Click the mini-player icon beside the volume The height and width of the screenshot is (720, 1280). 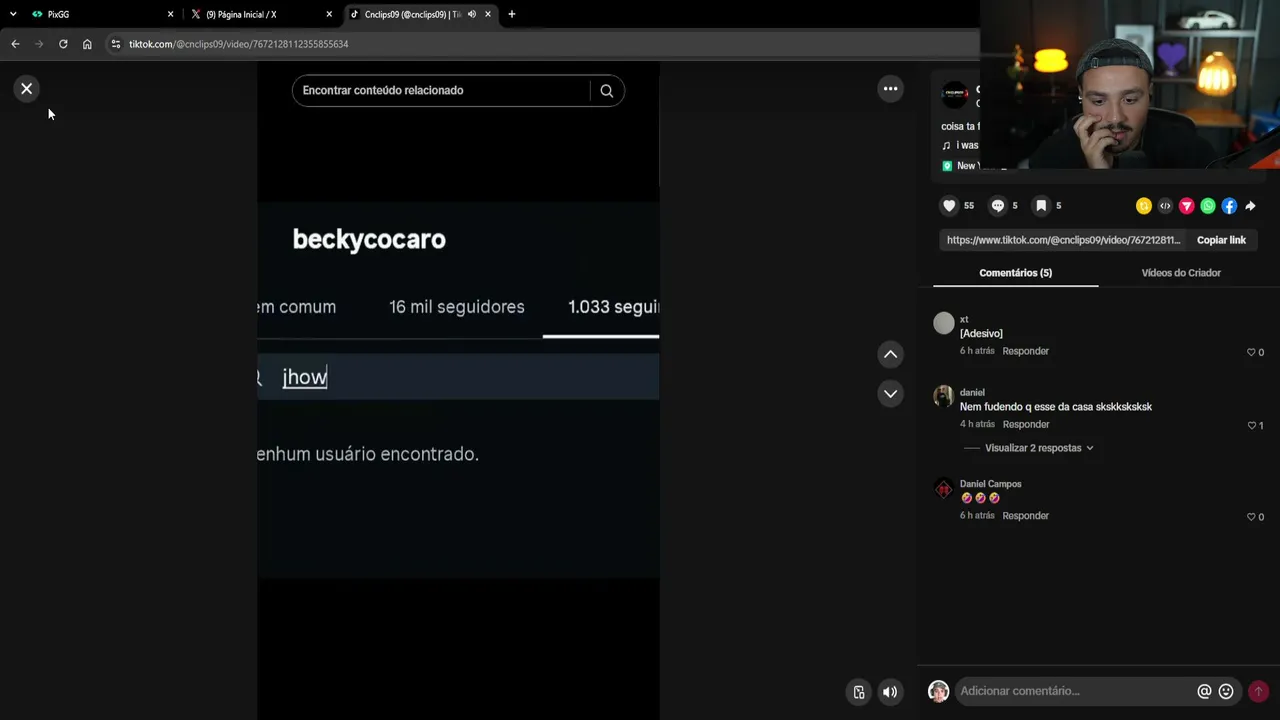(858, 692)
